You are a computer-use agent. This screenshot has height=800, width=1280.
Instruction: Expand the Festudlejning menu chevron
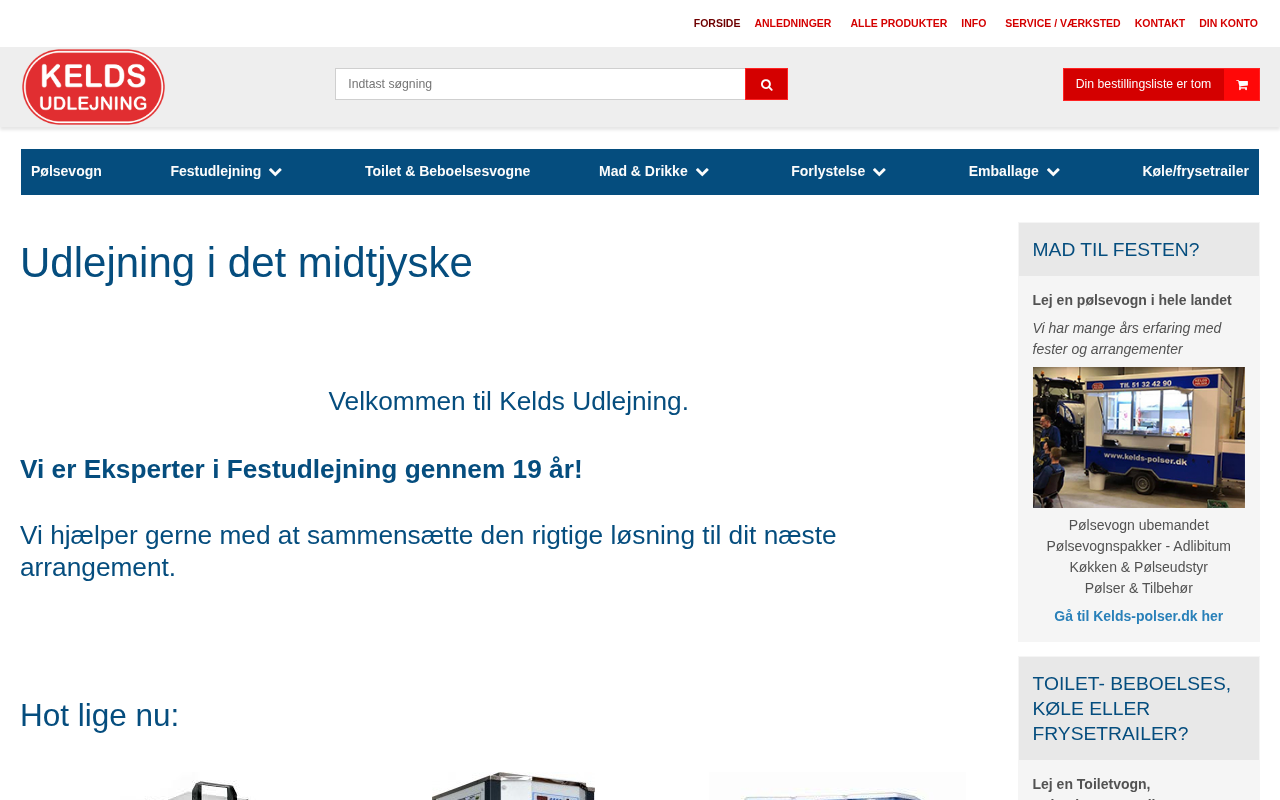(275, 172)
